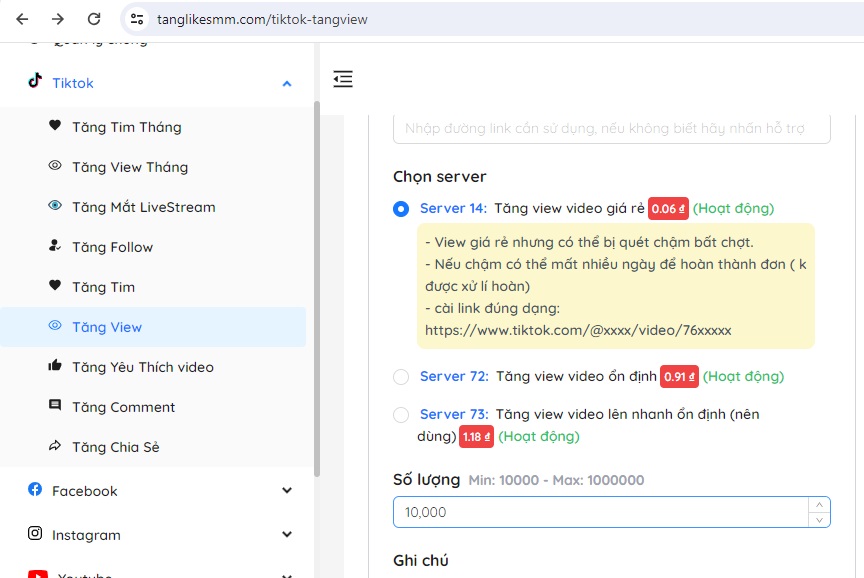Click the YouTube logo icon
The width and height of the screenshot is (864, 578).
tap(37, 574)
